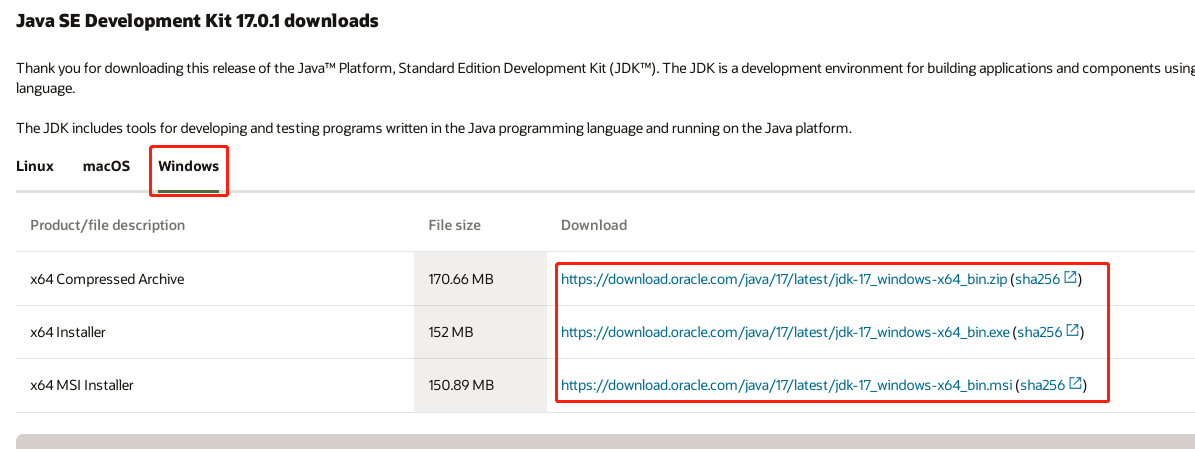This screenshot has height=449, width=1195.
Task: Click the 'Product/file description' column header
Action: point(107,226)
